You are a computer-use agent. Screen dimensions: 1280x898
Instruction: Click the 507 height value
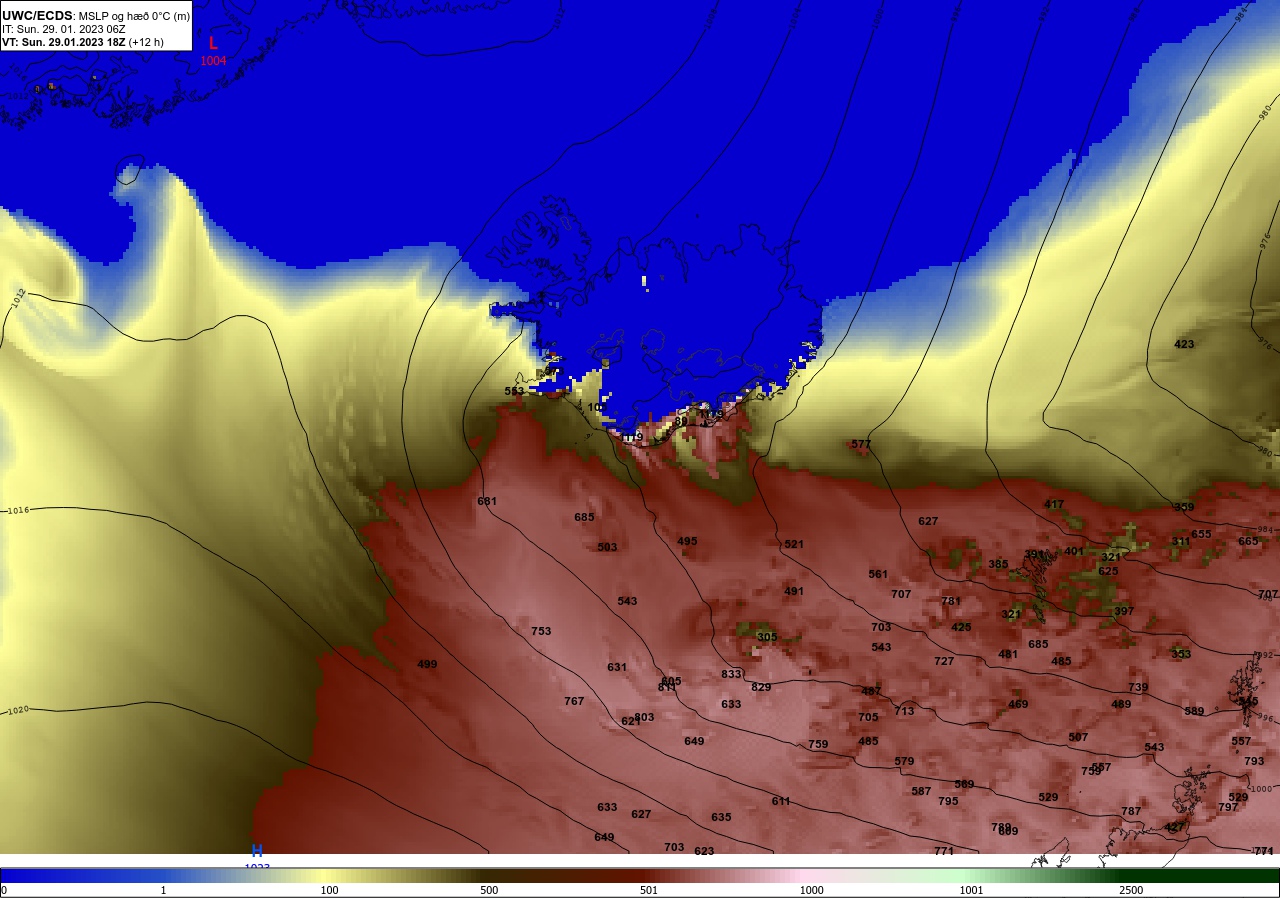pyautogui.click(x=1078, y=737)
